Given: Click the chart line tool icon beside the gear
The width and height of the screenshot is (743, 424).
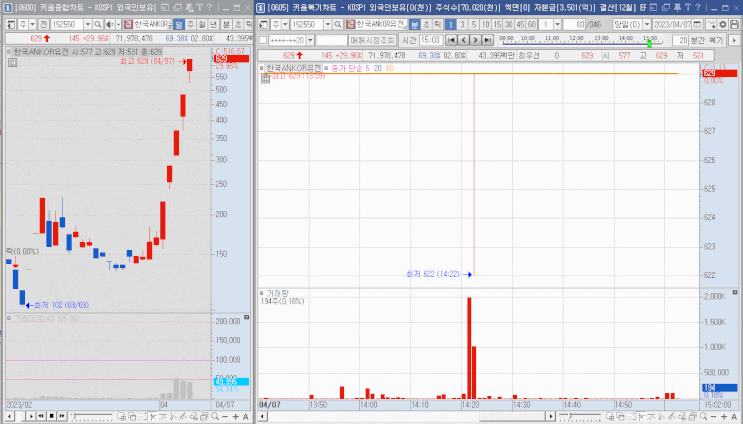Looking at the screenshot, I should [711, 24].
